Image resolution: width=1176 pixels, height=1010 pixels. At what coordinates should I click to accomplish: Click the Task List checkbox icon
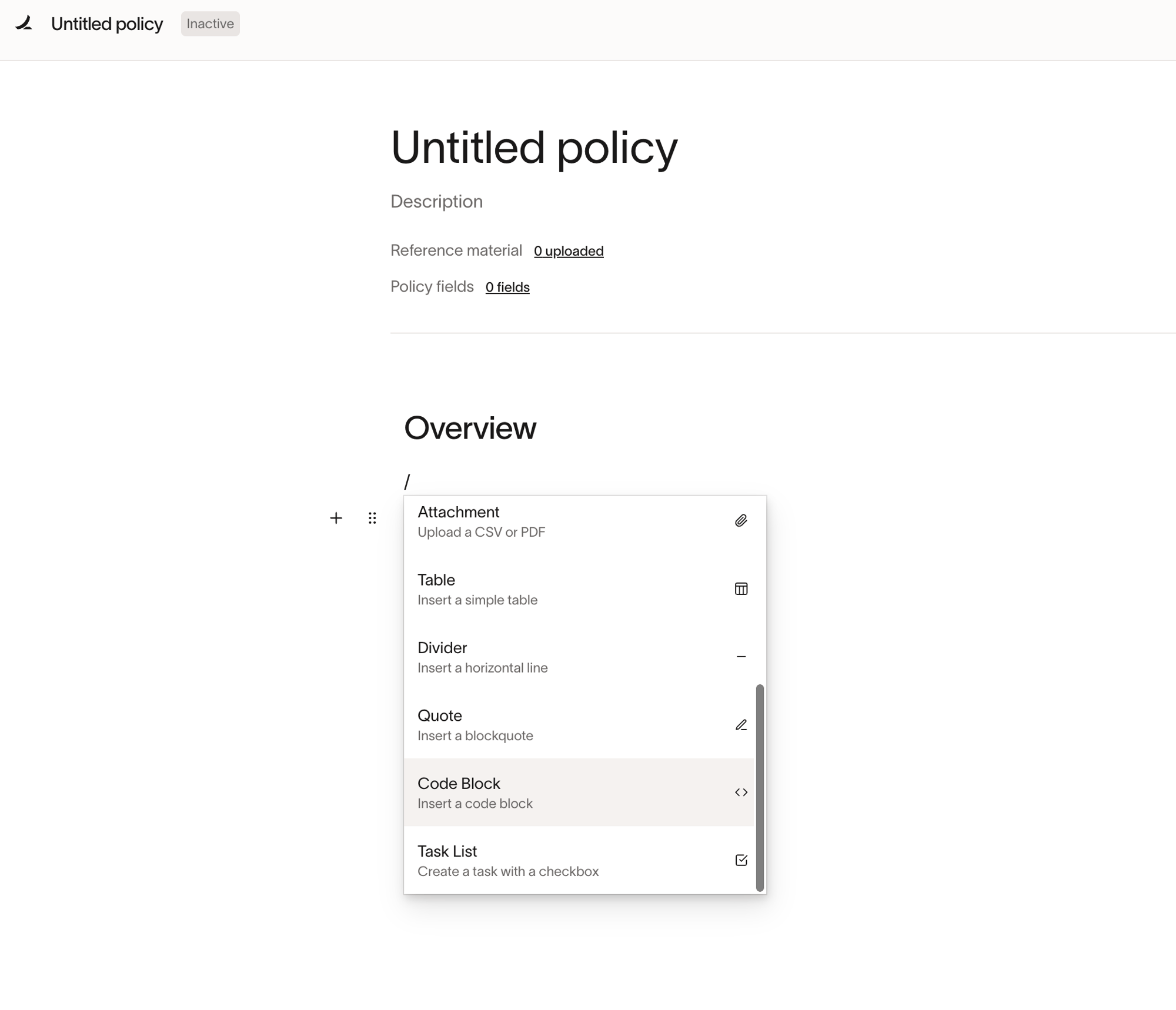(x=741, y=860)
